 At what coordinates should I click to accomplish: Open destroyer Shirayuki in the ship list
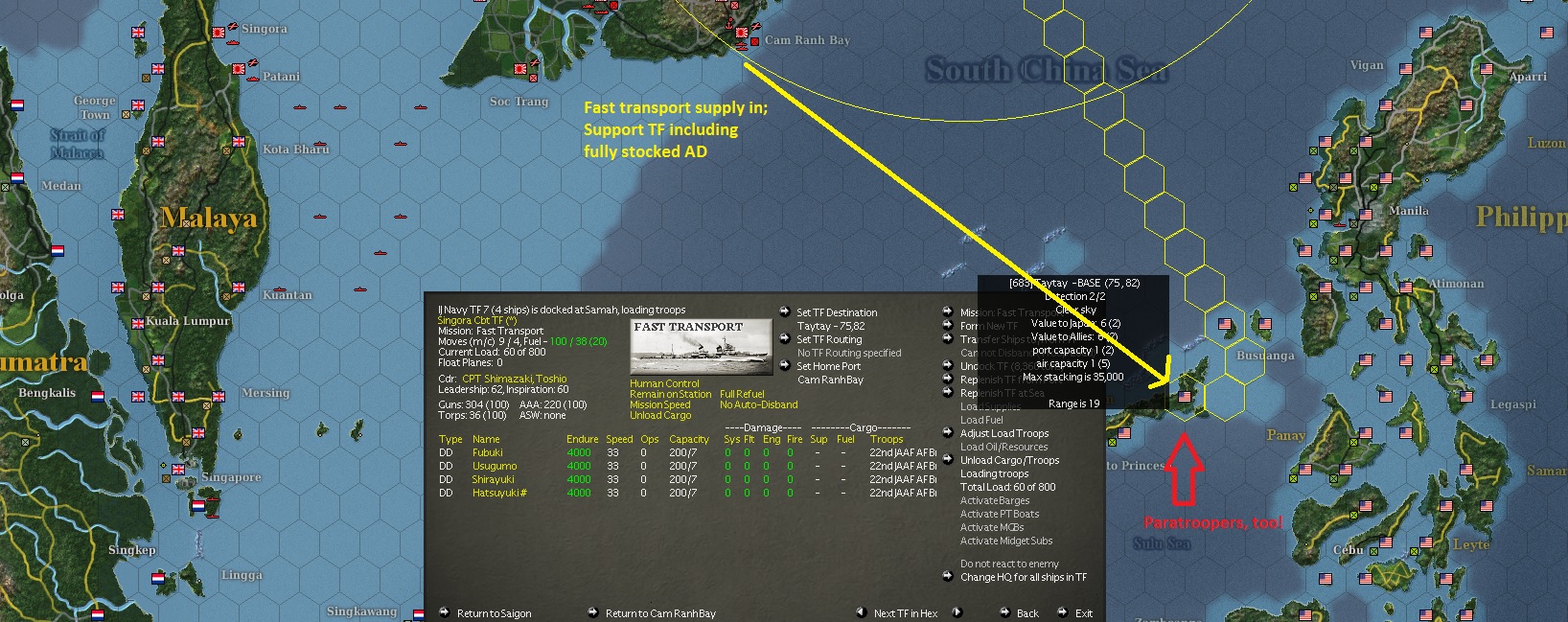494,479
